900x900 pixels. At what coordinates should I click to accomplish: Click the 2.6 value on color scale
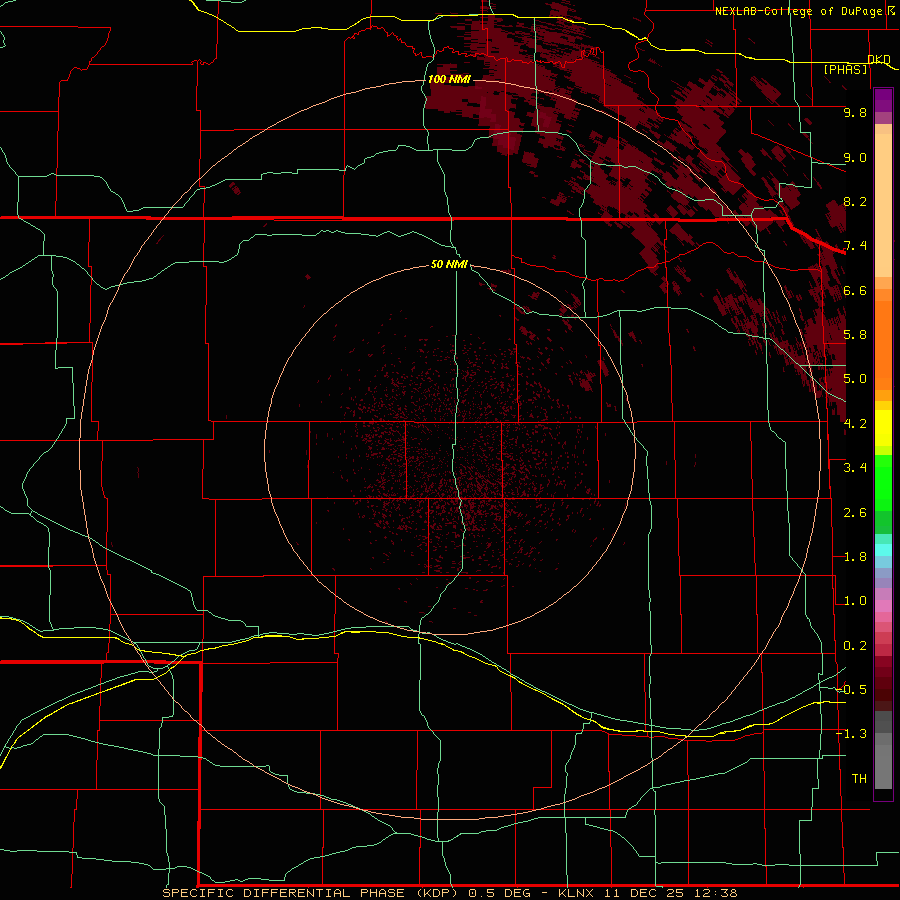855,513
